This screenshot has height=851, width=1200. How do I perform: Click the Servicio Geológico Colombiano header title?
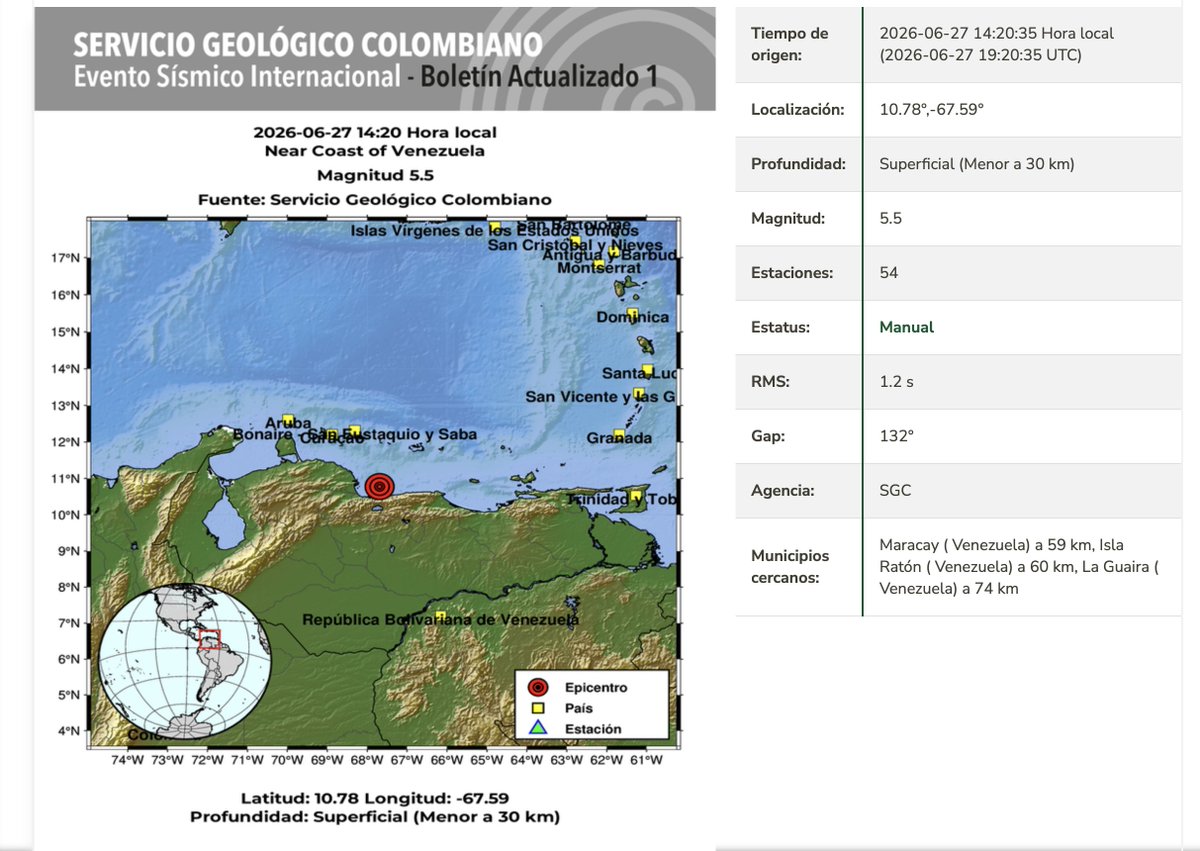308,44
